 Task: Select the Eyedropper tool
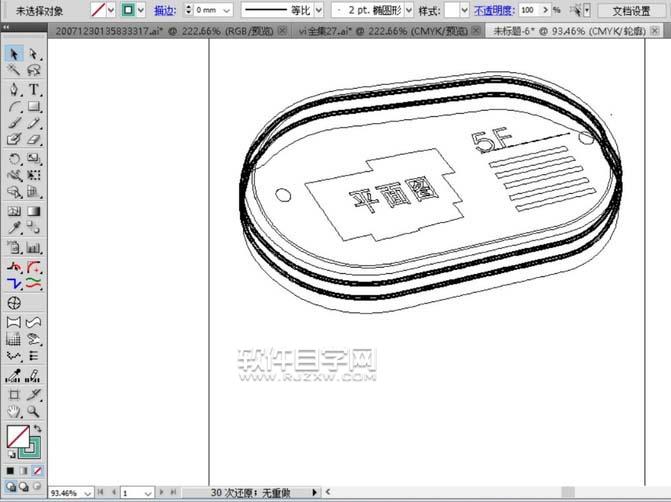[14, 228]
